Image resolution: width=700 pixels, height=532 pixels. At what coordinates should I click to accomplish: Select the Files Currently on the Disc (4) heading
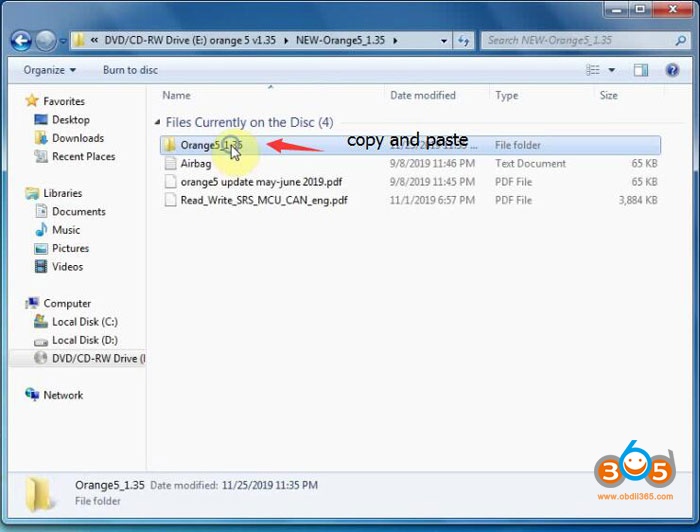click(x=250, y=122)
